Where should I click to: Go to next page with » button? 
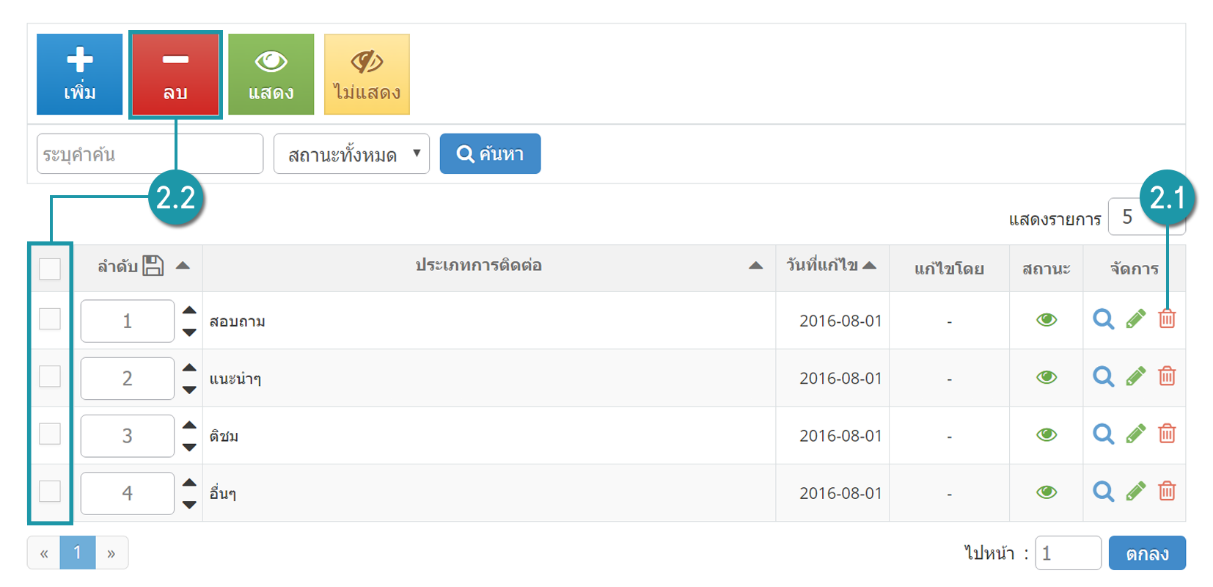(112, 552)
